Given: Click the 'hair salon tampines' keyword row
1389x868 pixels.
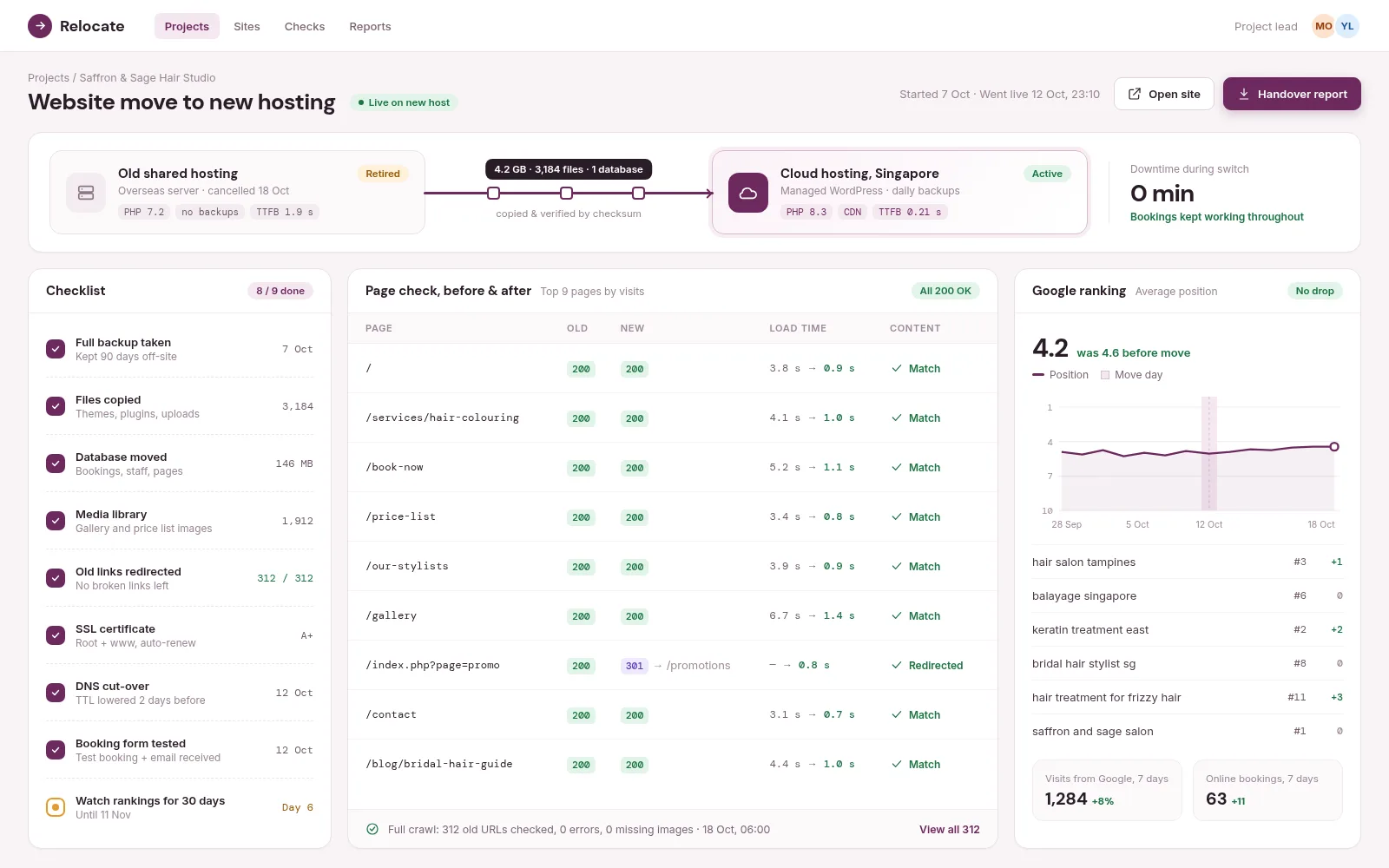Looking at the screenshot, I should [1188, 562].
